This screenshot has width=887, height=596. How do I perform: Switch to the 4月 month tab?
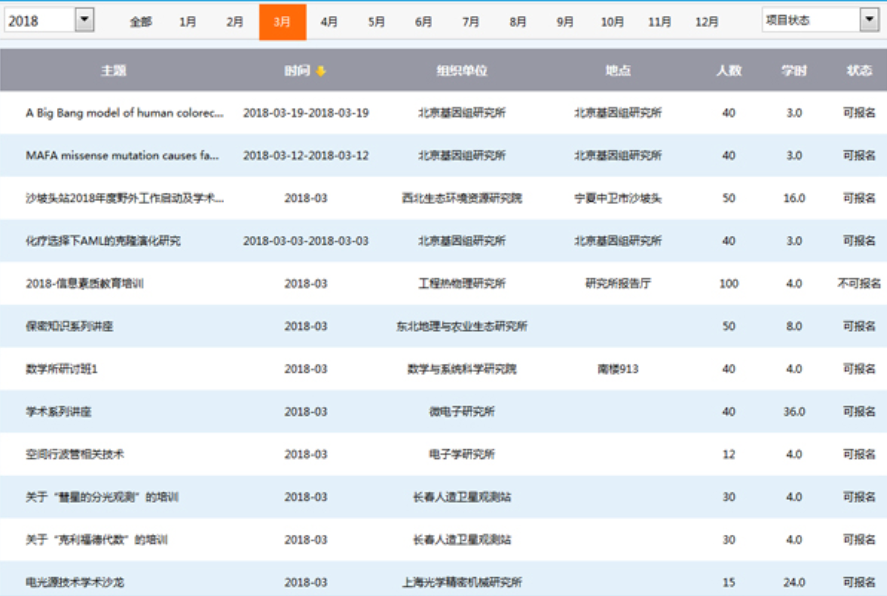click(329, 22)
